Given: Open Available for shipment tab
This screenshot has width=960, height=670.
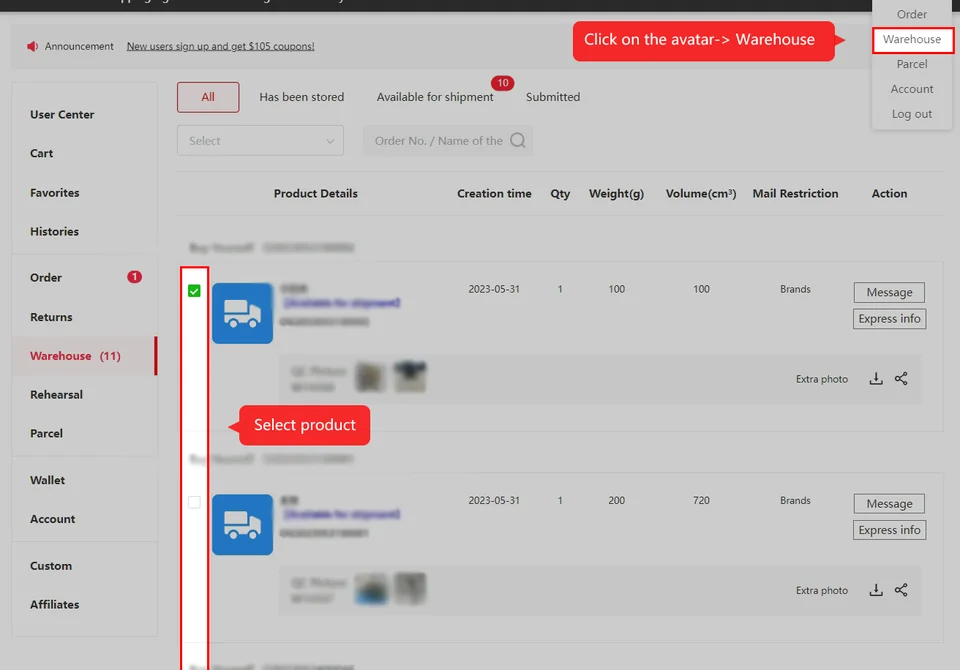Looking at the screenshot, I should pos(435,97).
